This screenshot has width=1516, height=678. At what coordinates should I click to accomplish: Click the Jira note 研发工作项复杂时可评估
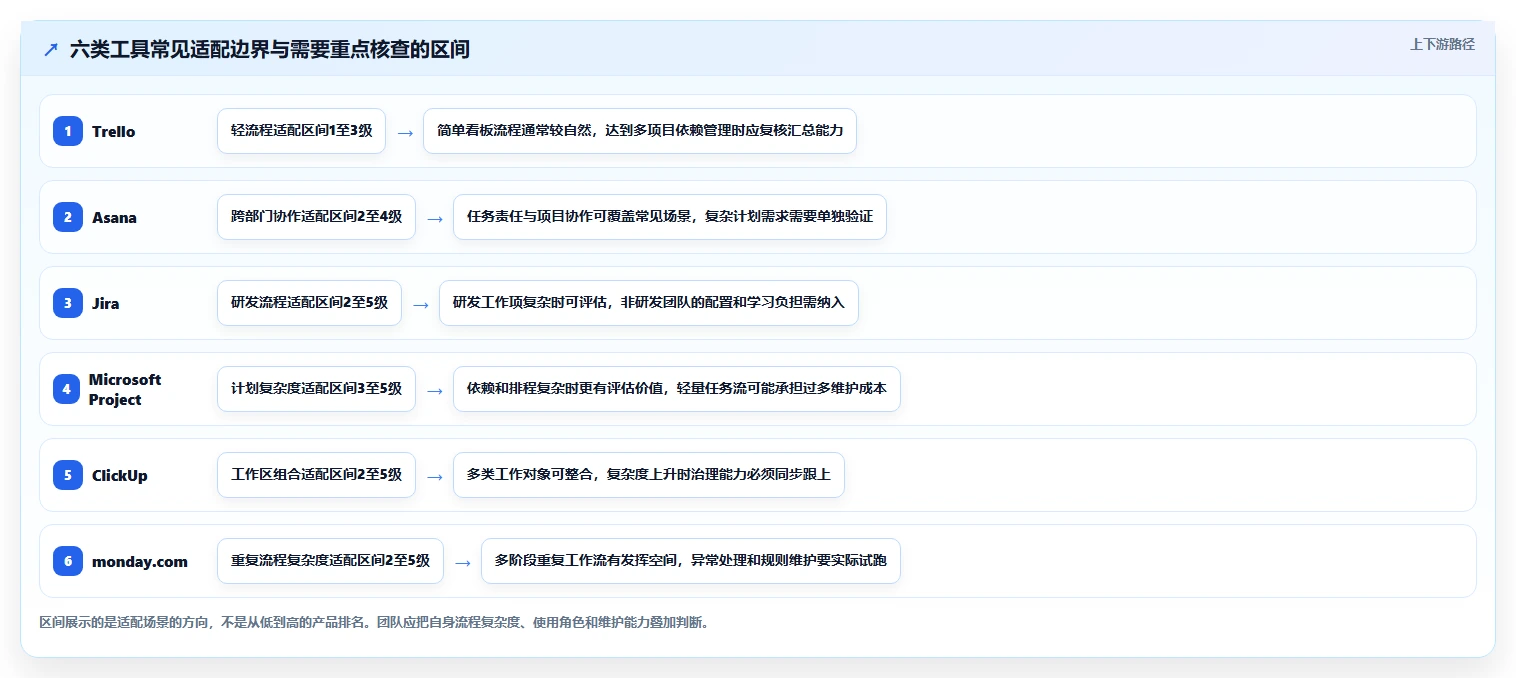coord(649,303)
